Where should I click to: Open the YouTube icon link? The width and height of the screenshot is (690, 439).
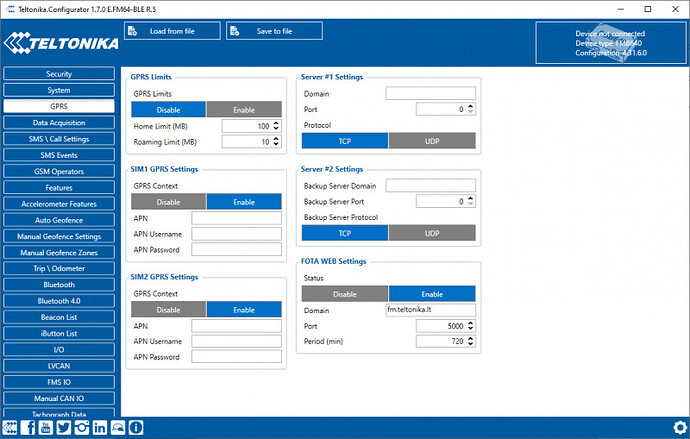click(x=46, y=427)
